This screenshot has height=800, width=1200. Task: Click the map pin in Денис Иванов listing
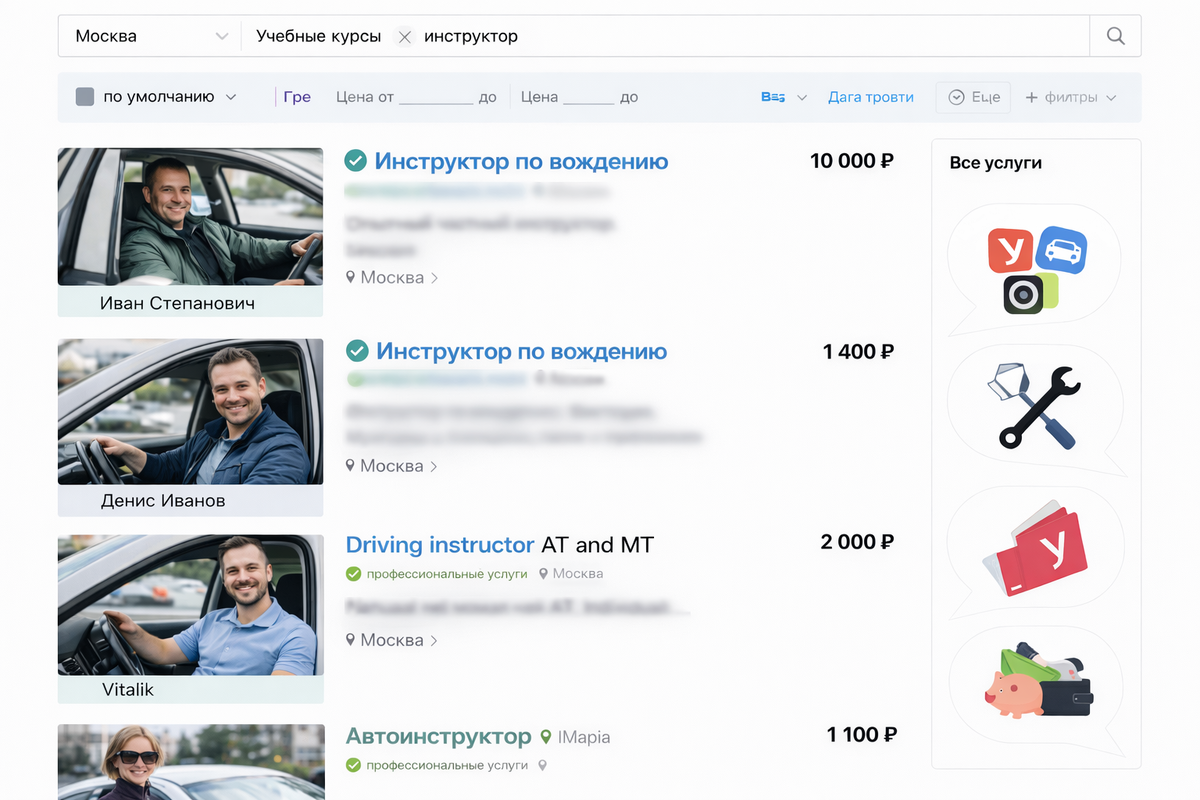coord(351,466)
